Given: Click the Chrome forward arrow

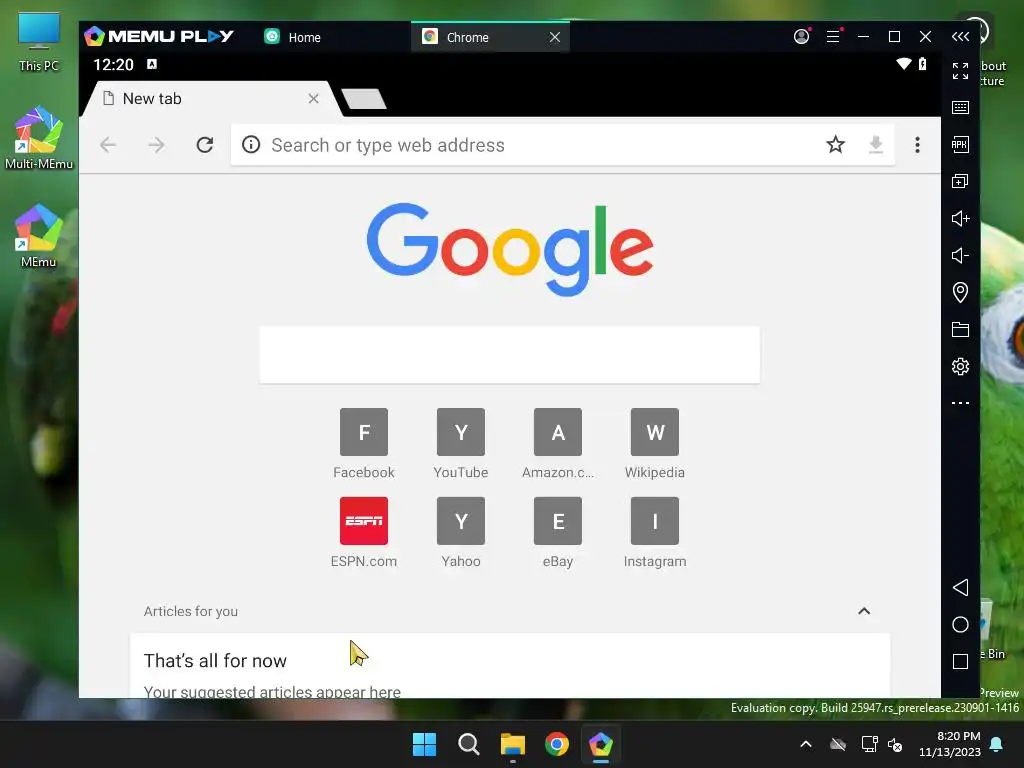Looking at the screenshot, I should point(156,145).
